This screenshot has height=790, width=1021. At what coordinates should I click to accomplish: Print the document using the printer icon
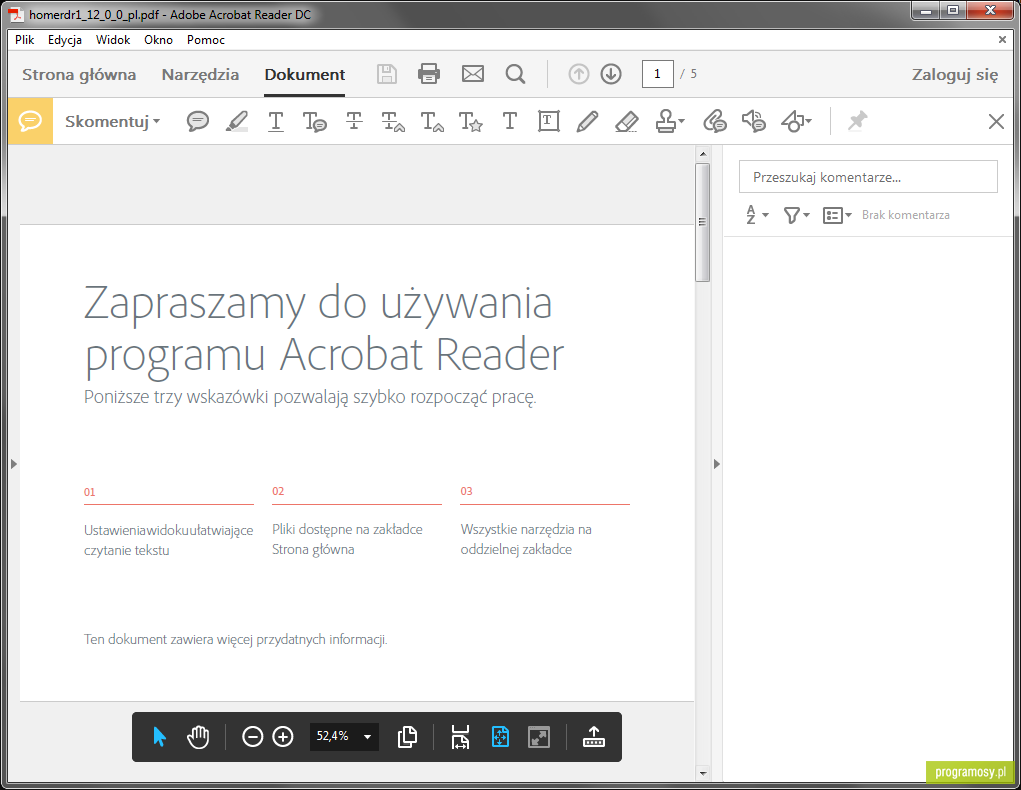point(428,74)
